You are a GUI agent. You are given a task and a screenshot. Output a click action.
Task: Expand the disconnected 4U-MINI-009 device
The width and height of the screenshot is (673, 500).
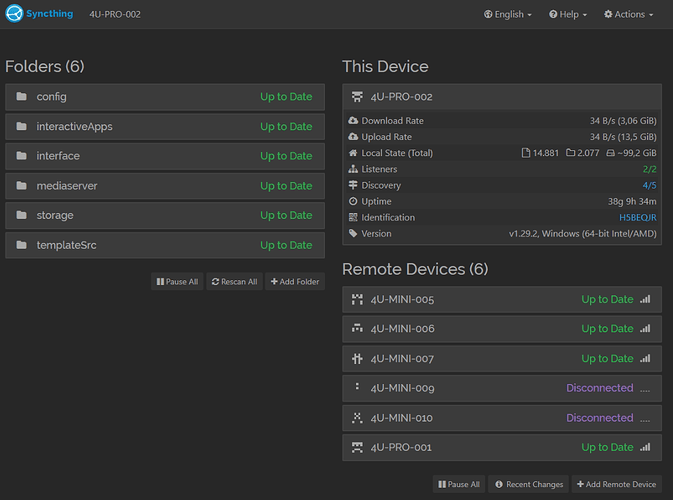click(502, 388)
